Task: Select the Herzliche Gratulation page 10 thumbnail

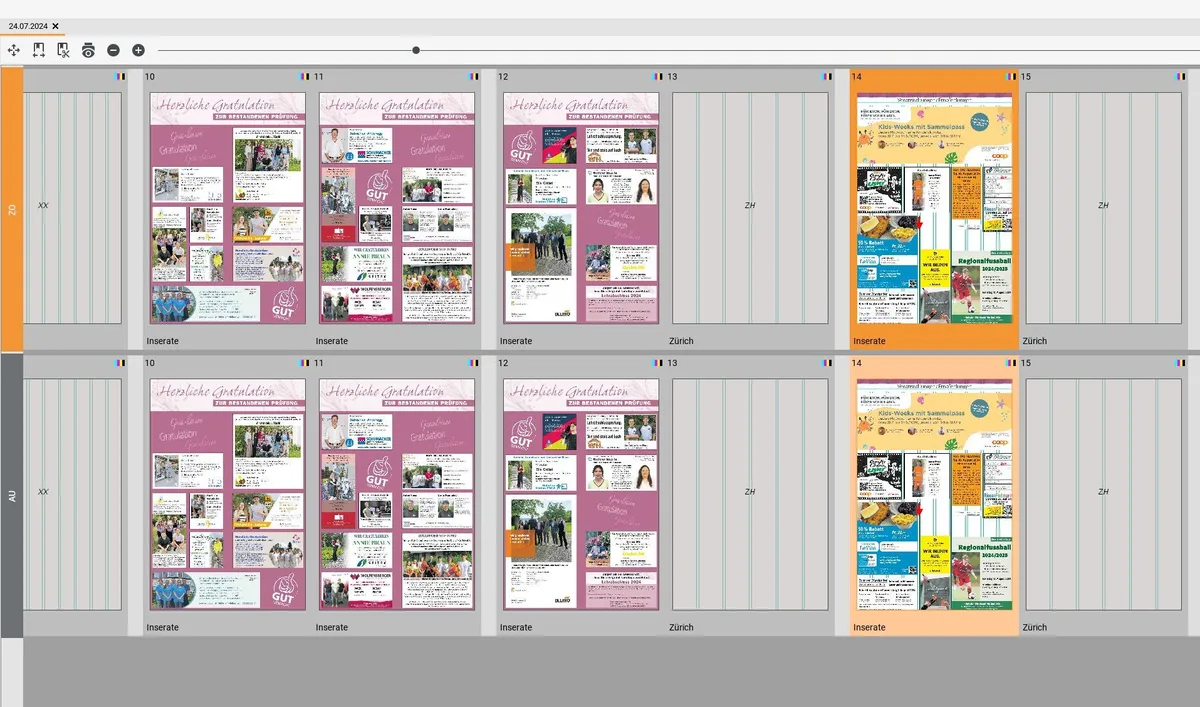Action: pos(226,207)
